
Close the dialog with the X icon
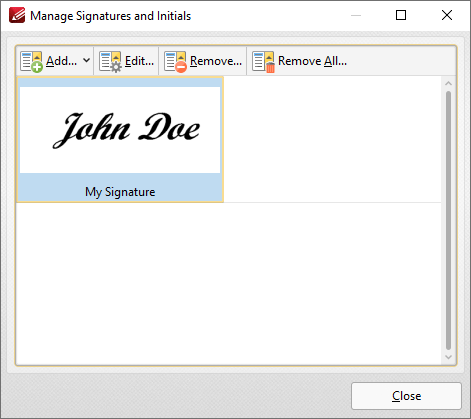coord(447,15)
